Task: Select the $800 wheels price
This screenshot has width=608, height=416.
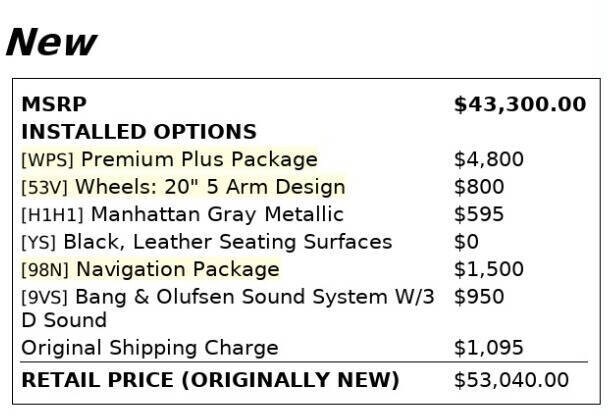Action: pos(479,187)
